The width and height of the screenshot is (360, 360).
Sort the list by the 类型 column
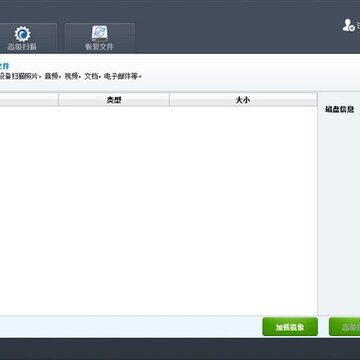point(114,100)
